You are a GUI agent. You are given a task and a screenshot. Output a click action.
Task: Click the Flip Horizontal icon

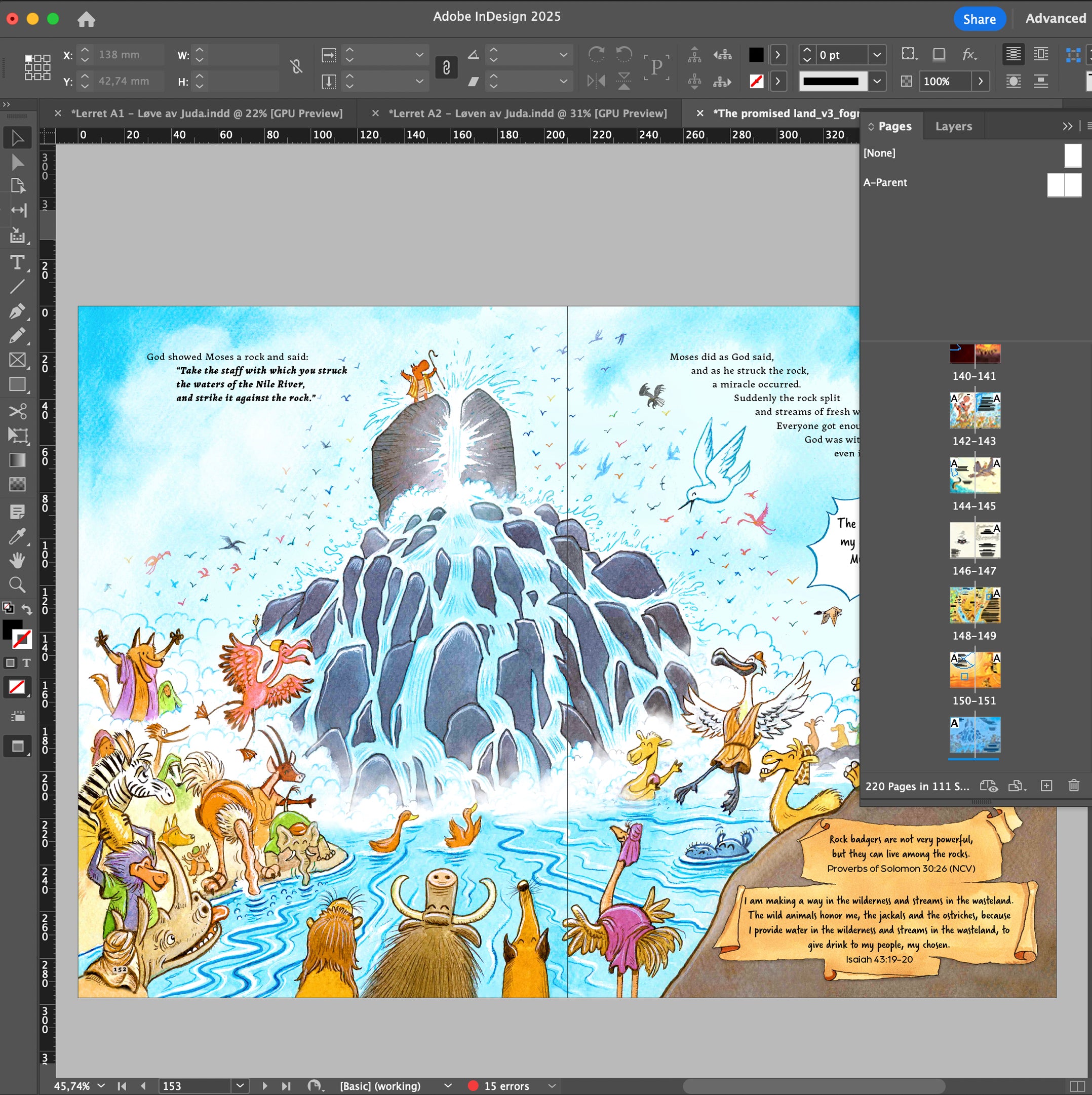coord(596,81)
